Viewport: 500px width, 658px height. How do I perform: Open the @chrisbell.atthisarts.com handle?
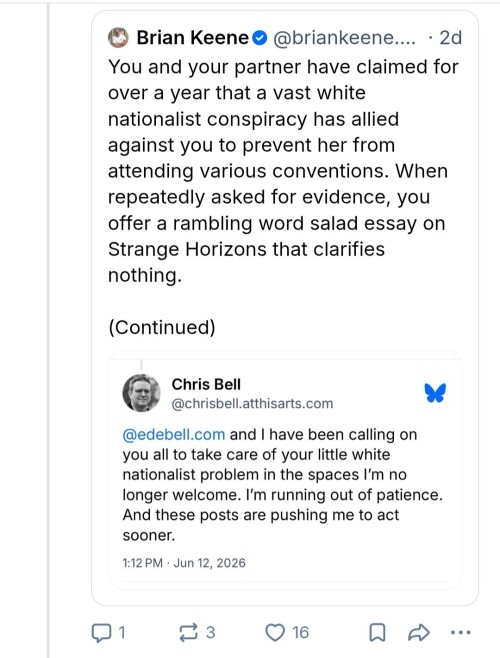tap(252, 403)
